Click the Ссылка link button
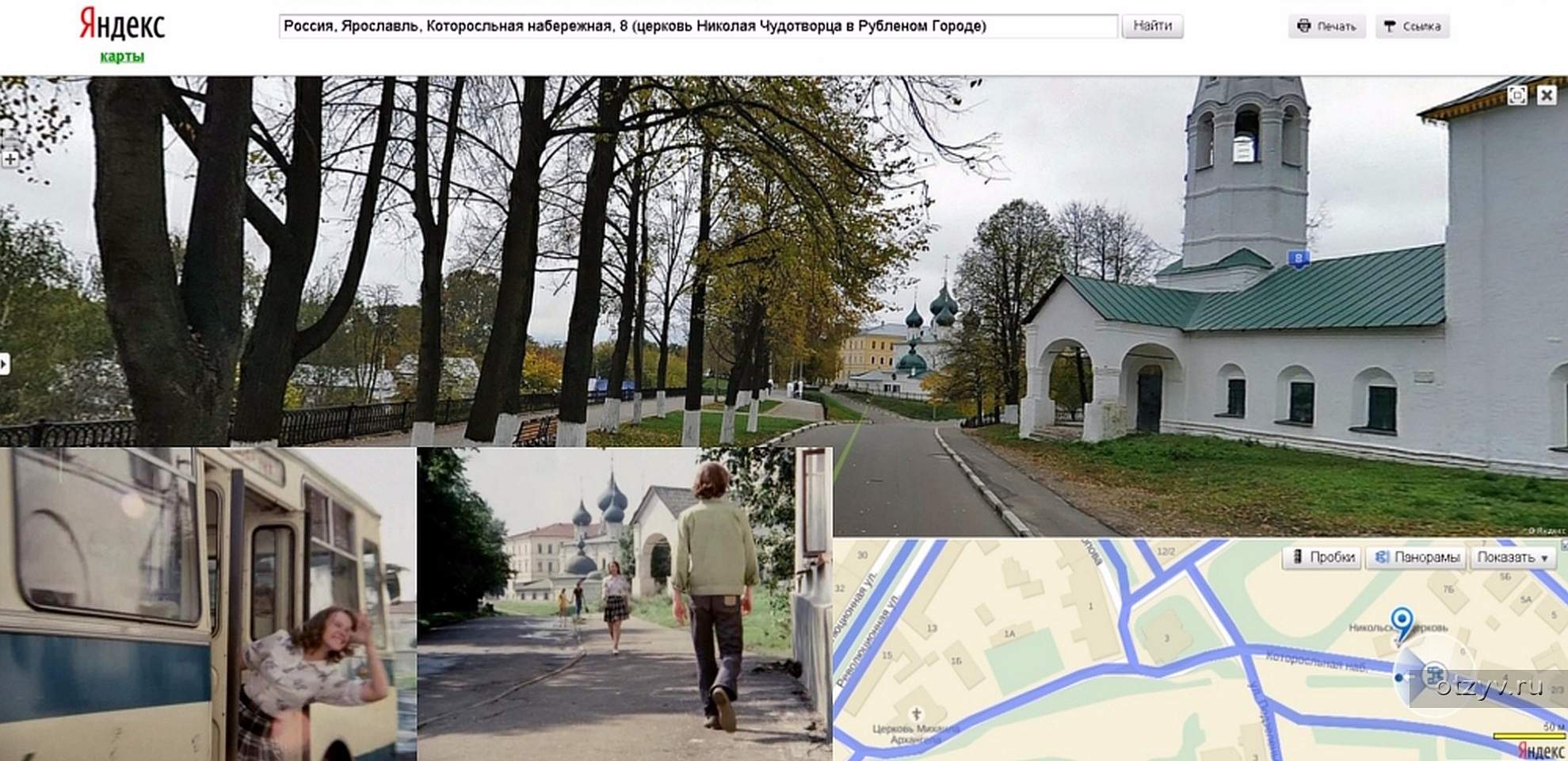The width and height of the screenshot is (1568, 761). click(1412, 26)
